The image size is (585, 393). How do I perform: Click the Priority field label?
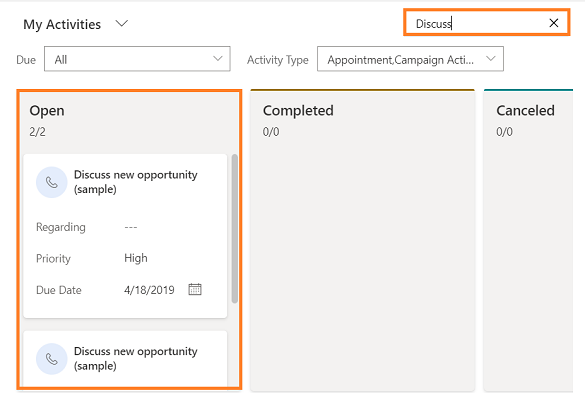click(x=53, y=259)
